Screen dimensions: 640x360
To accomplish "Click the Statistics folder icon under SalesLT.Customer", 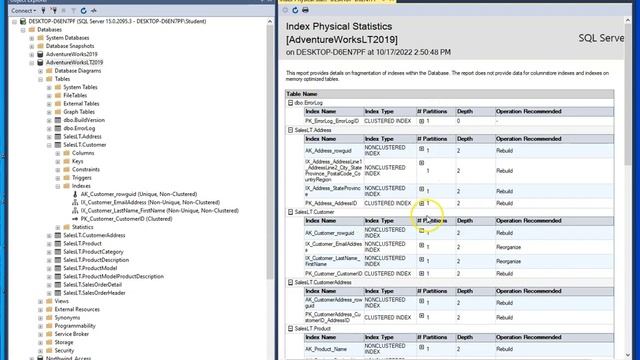I will pos(67,227).
